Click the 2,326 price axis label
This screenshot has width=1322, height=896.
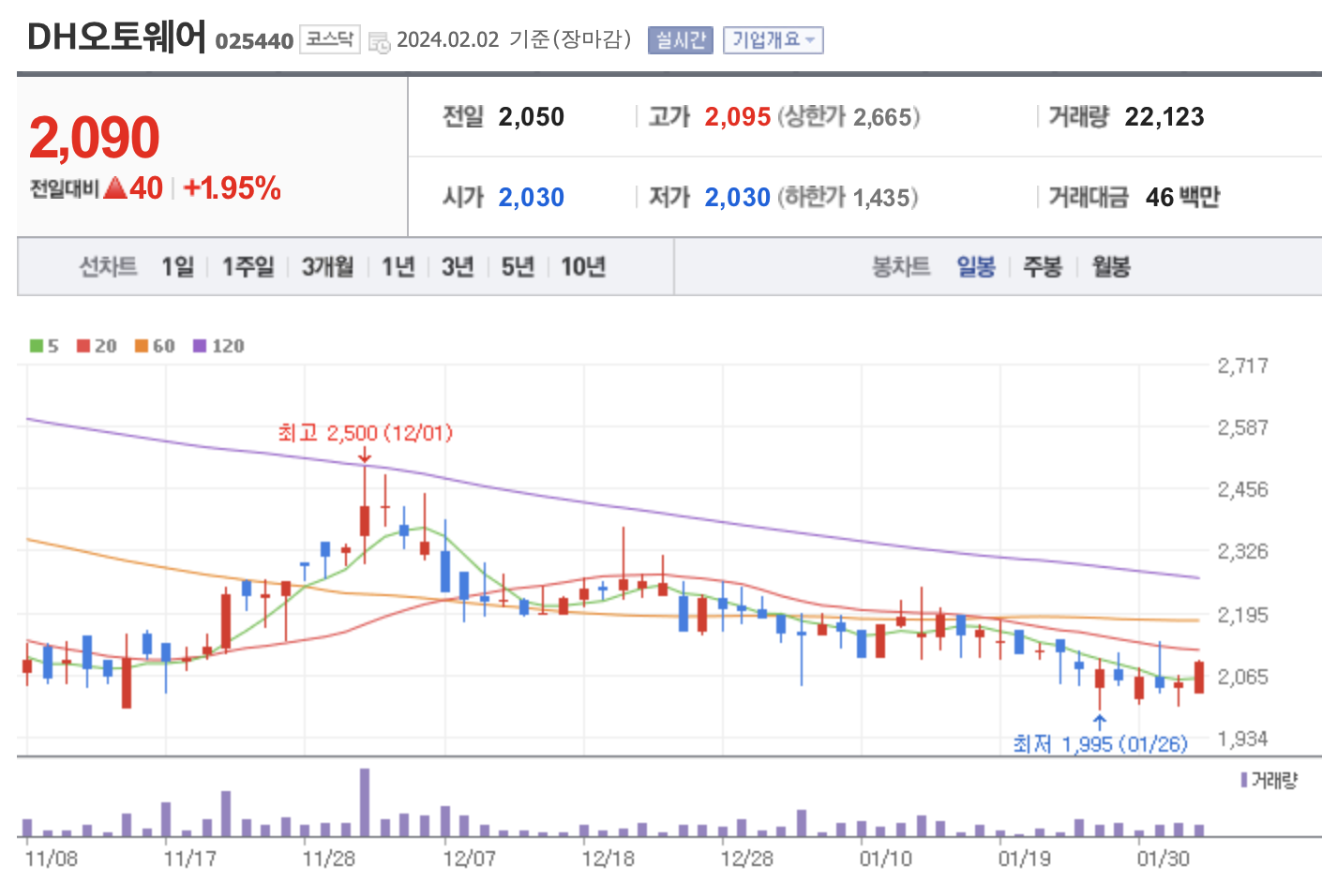(x=1242, y=551)
